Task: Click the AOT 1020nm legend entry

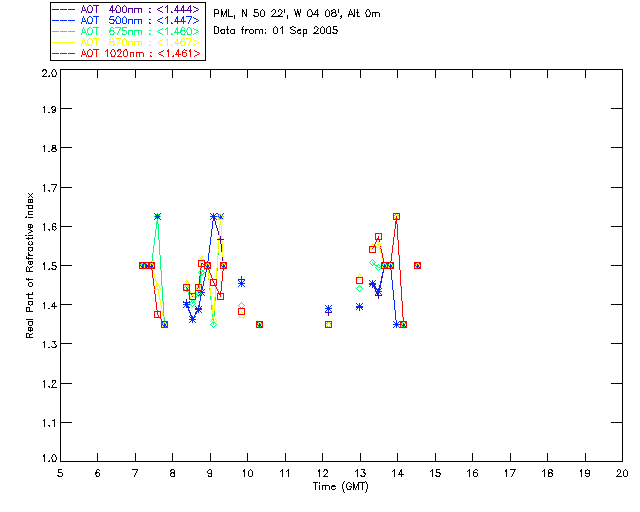Action: tap(126, 53)
